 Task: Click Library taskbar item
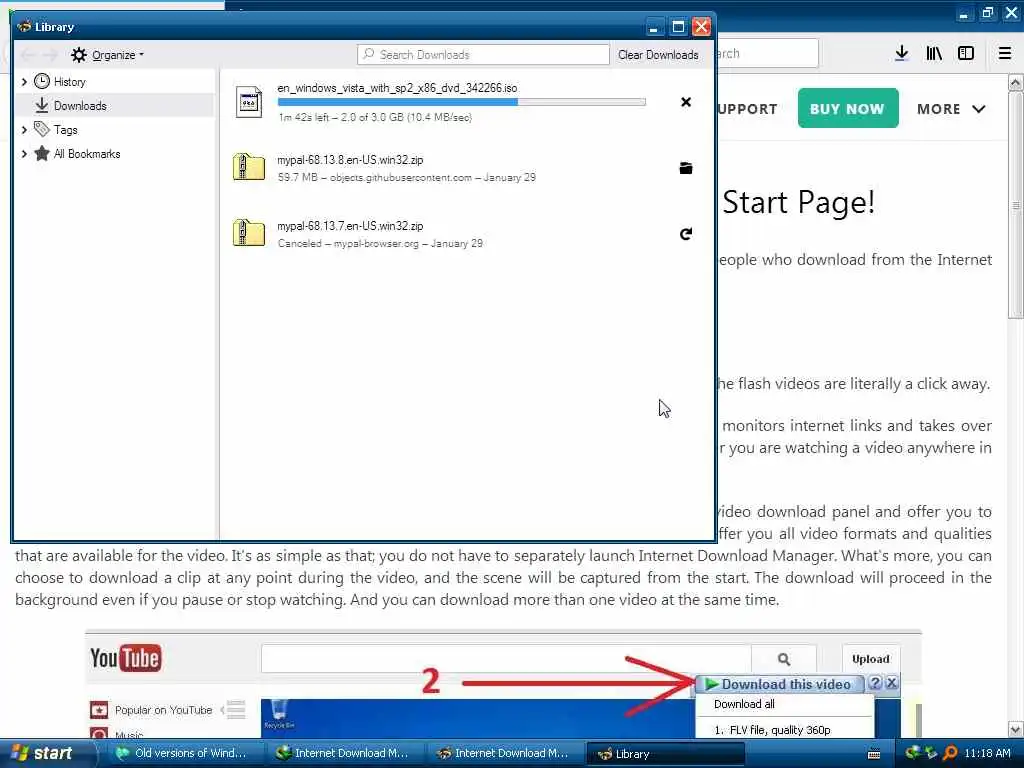(663, 754)
